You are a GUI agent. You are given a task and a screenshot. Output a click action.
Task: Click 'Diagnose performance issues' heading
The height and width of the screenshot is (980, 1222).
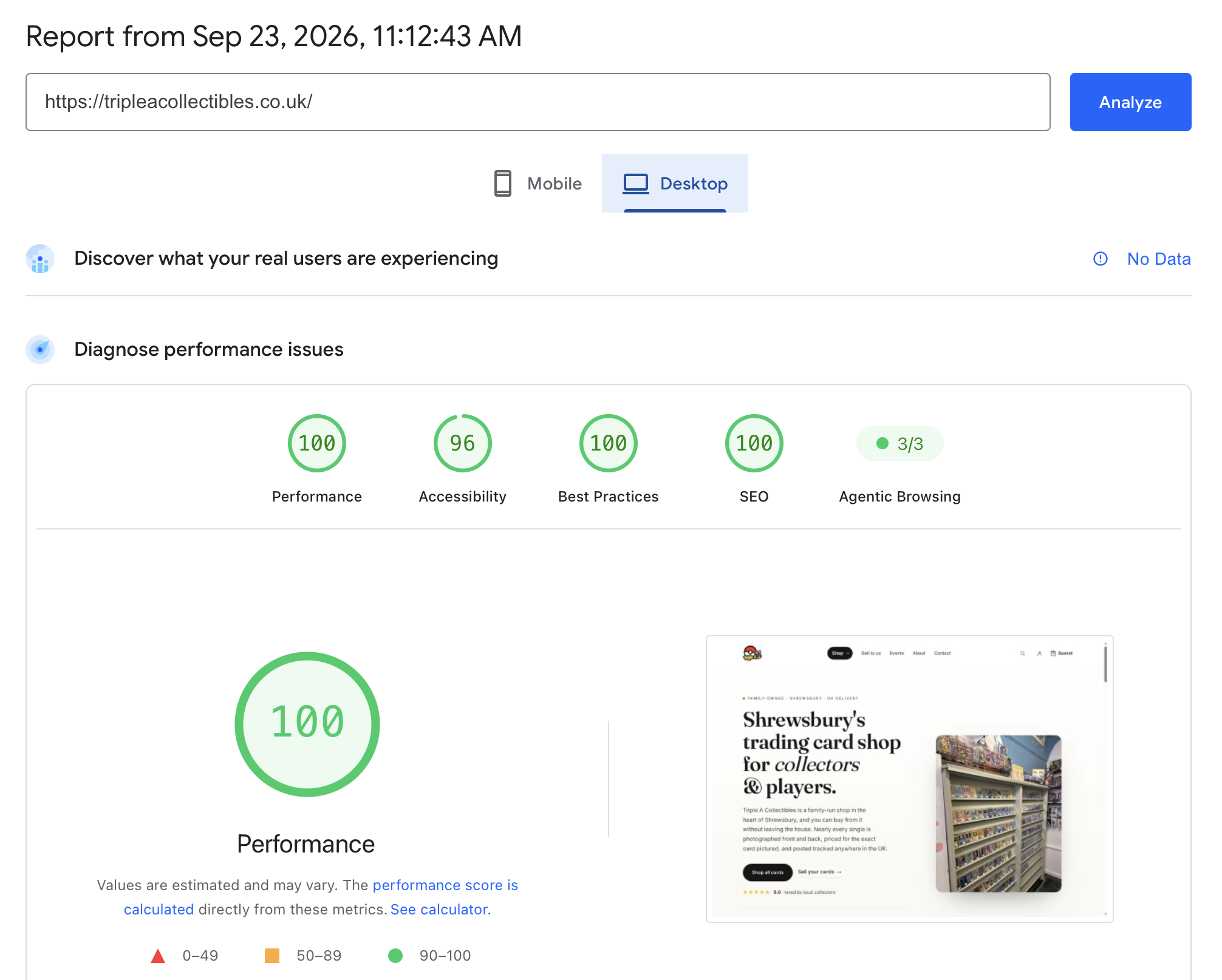click(209, 350)
